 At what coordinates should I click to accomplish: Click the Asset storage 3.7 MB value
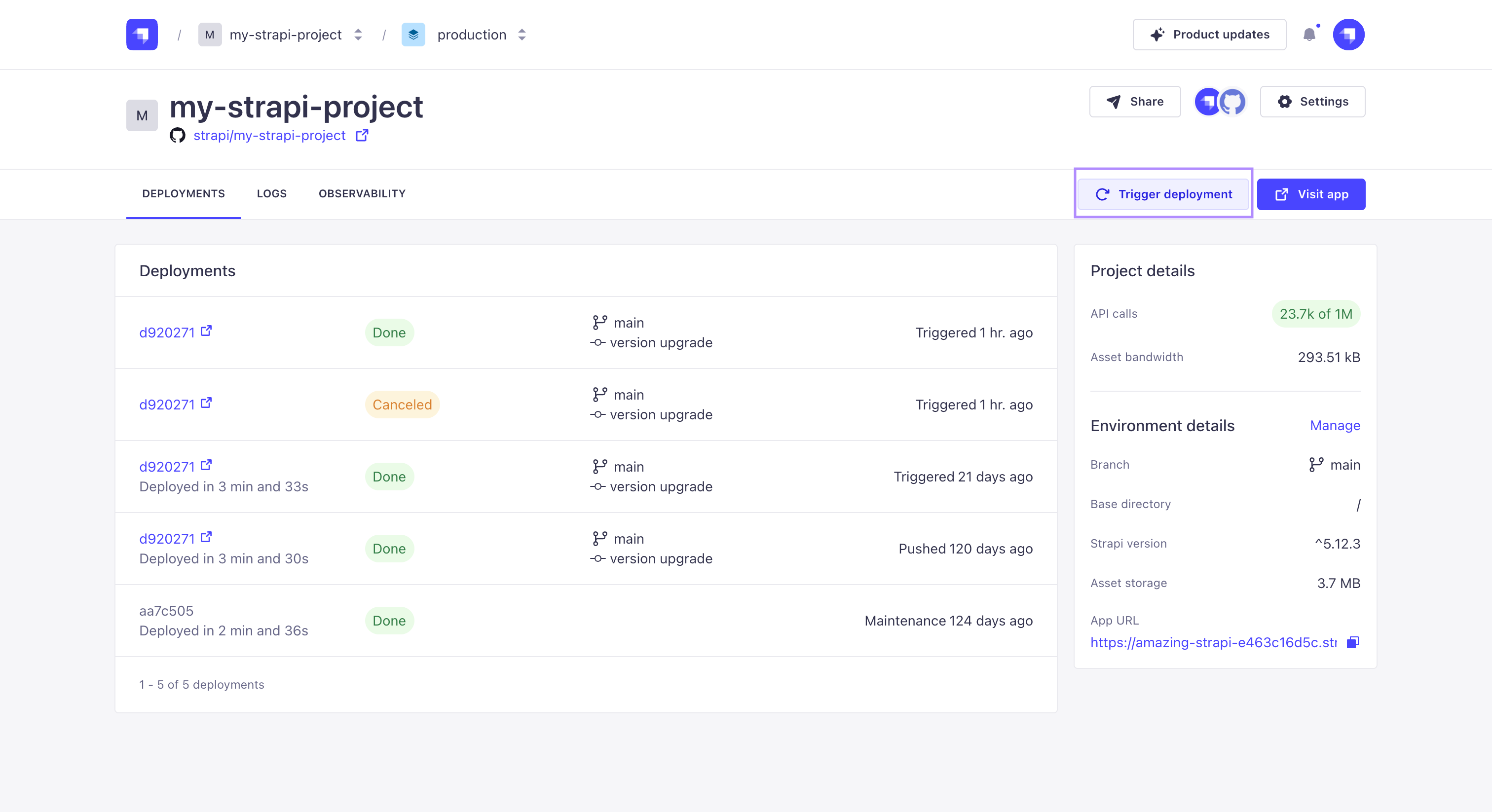[1339, 583]
